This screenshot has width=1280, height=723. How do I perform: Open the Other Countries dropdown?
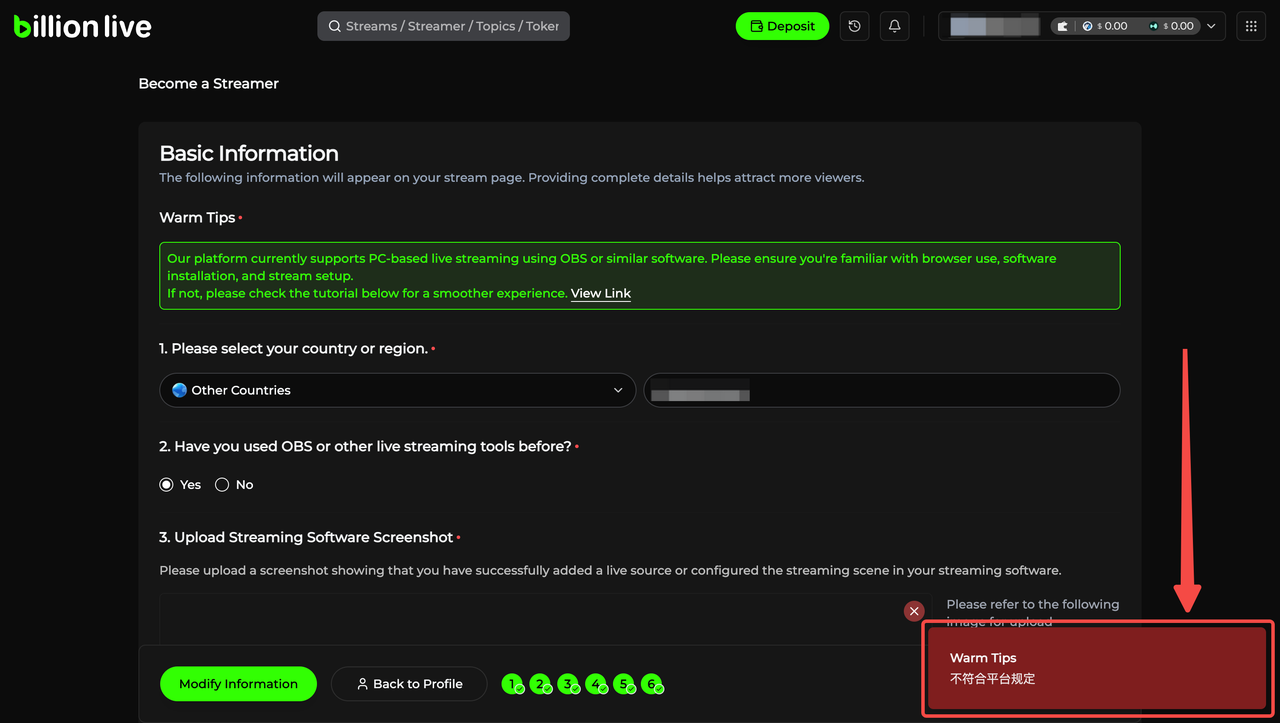[397, 390]
